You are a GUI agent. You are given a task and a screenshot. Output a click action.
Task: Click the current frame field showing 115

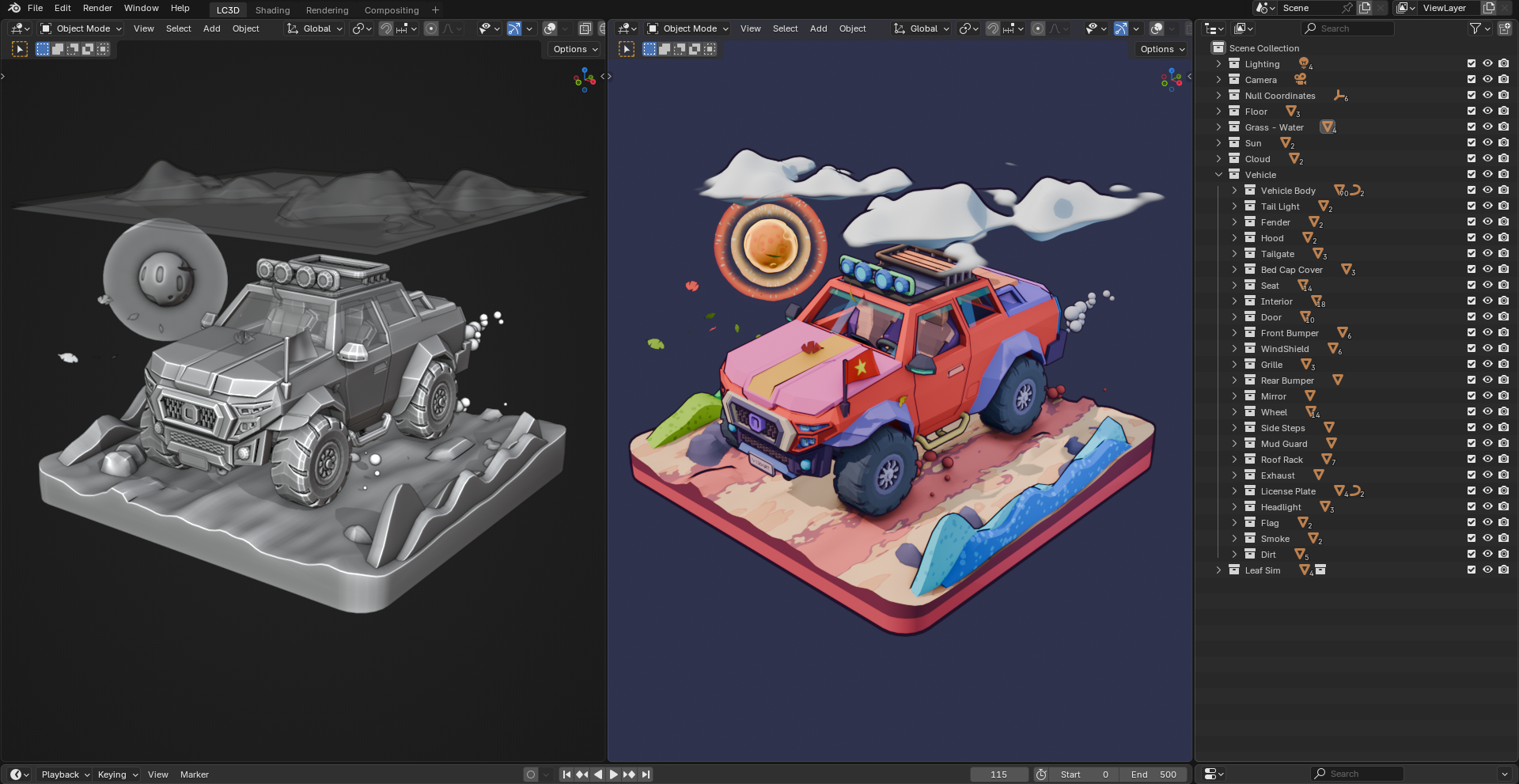[x=998, y=775]
